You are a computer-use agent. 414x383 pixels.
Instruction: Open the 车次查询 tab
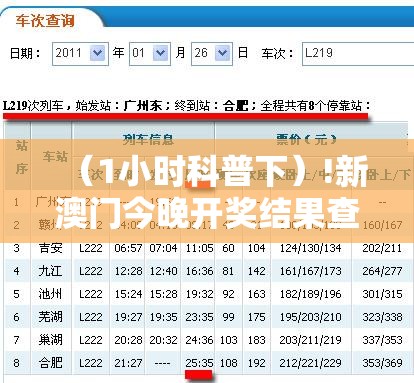pos(45,21)
